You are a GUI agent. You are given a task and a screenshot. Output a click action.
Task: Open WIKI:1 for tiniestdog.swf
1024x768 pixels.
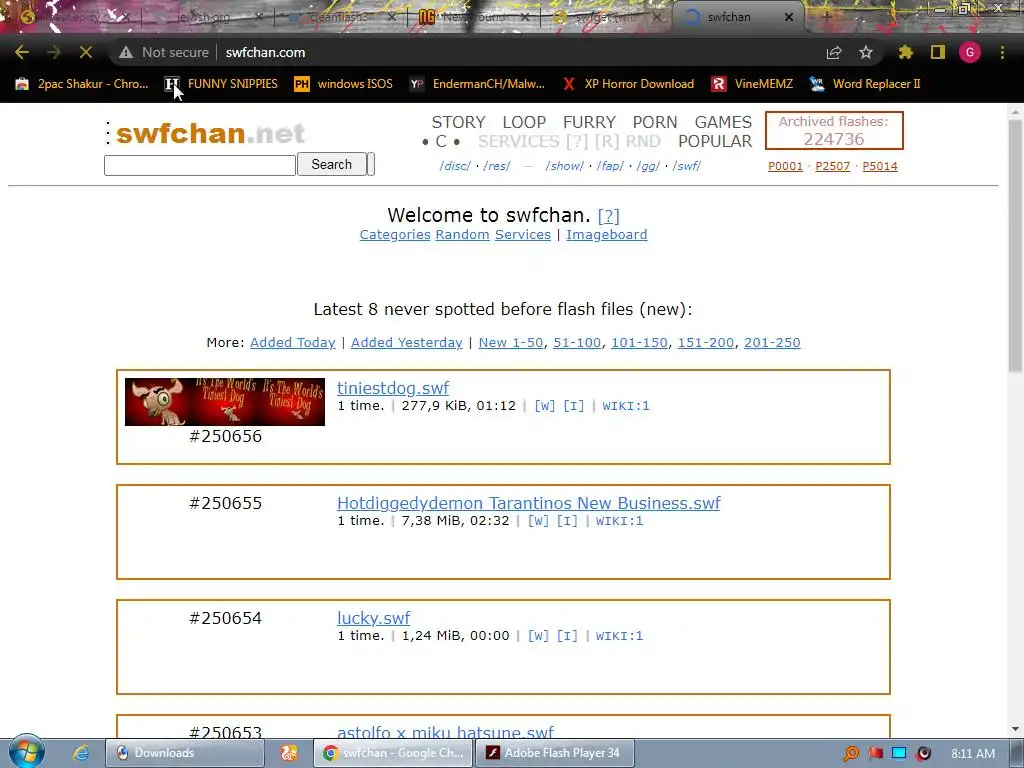point(626,406)
